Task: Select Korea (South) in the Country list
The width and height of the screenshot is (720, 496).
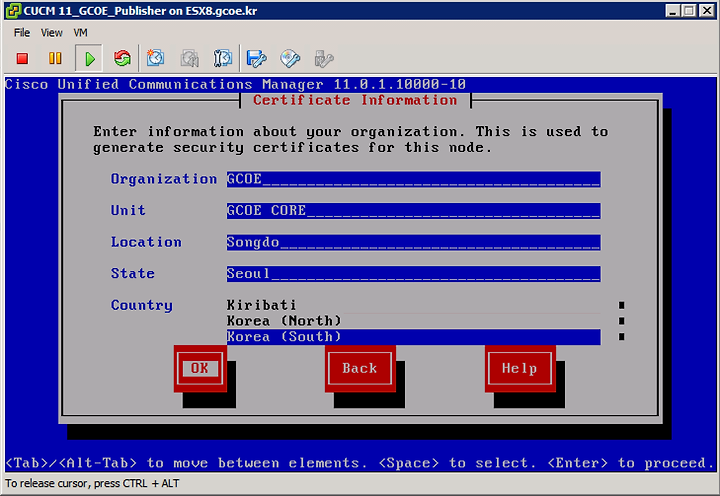Action: click(x=413, y=337)
